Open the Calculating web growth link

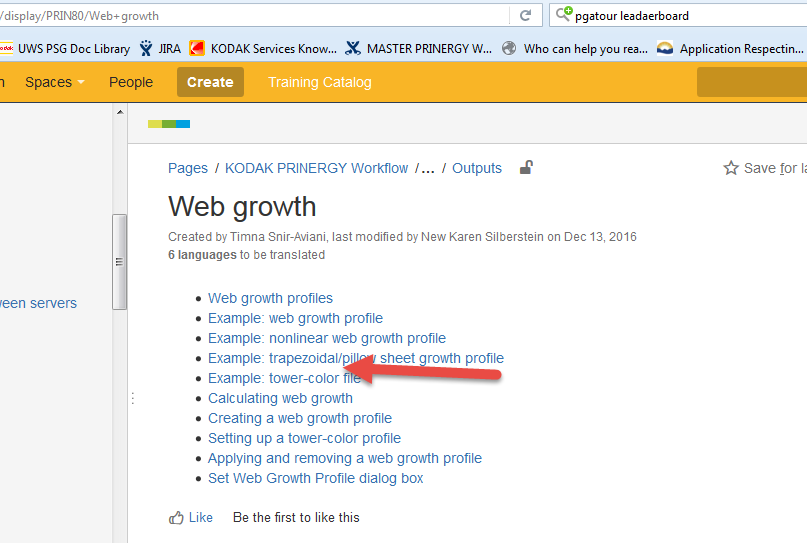pos(280,398)
